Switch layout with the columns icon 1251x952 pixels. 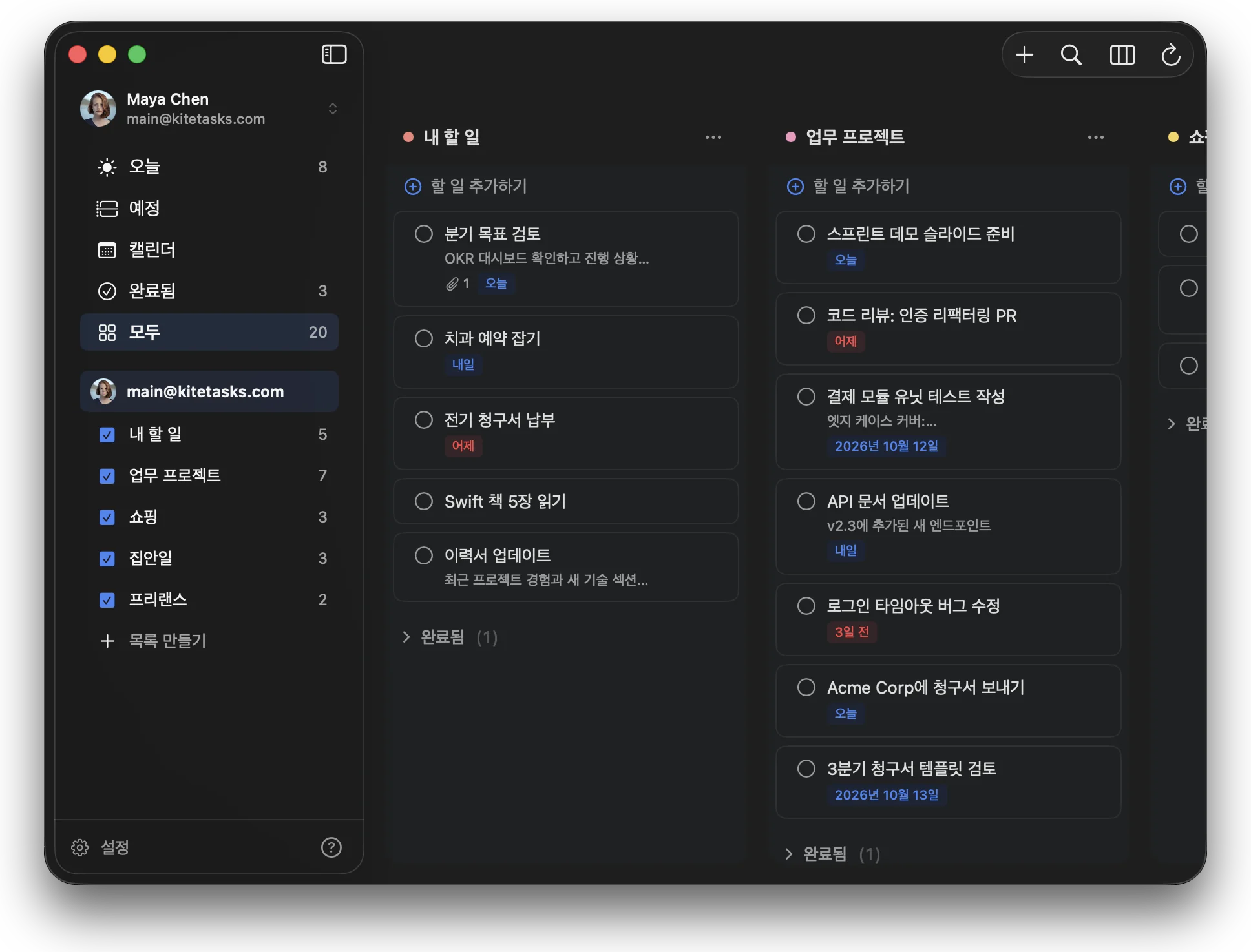tap(1122, 55)
